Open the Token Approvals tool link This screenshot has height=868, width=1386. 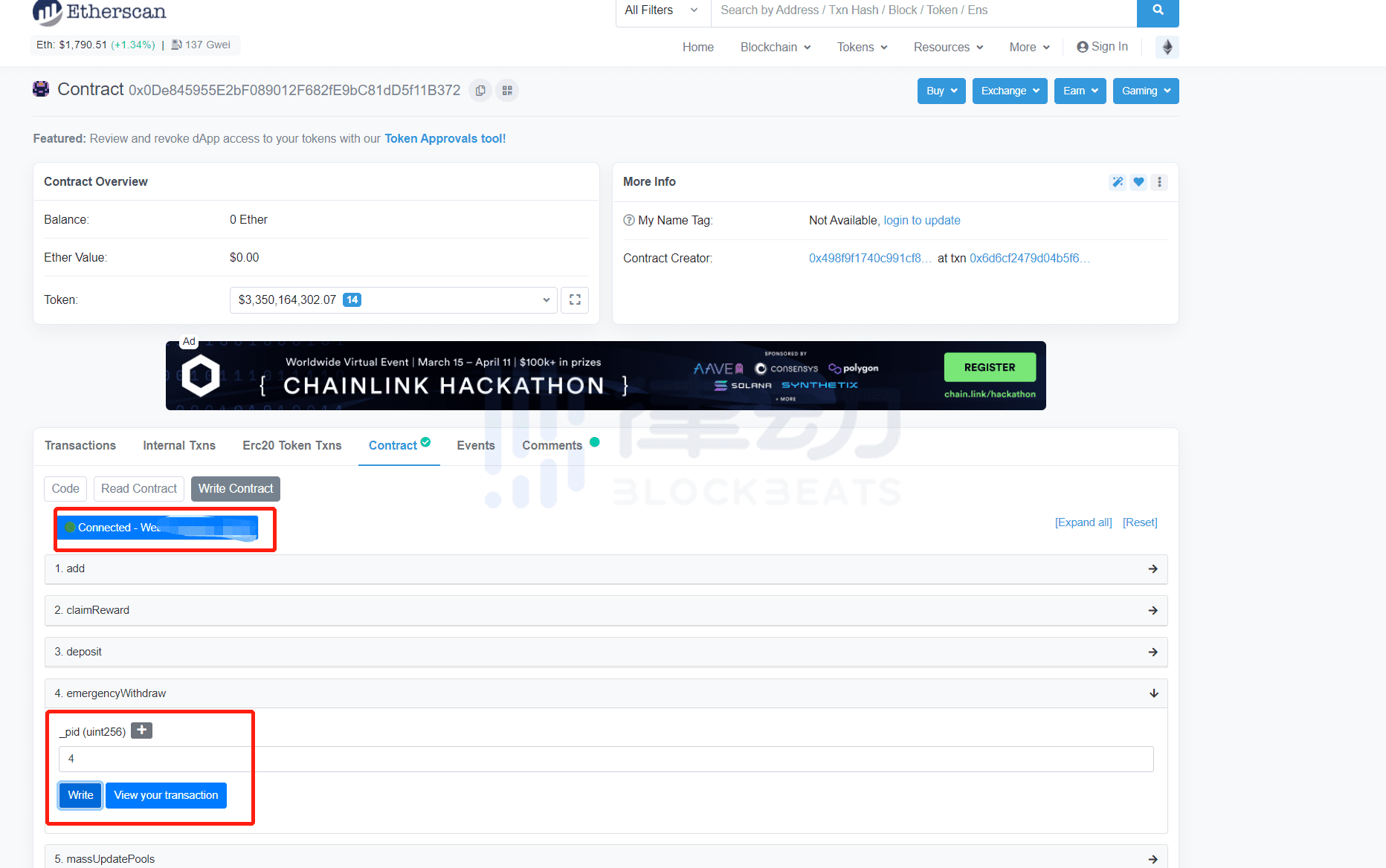445,139
